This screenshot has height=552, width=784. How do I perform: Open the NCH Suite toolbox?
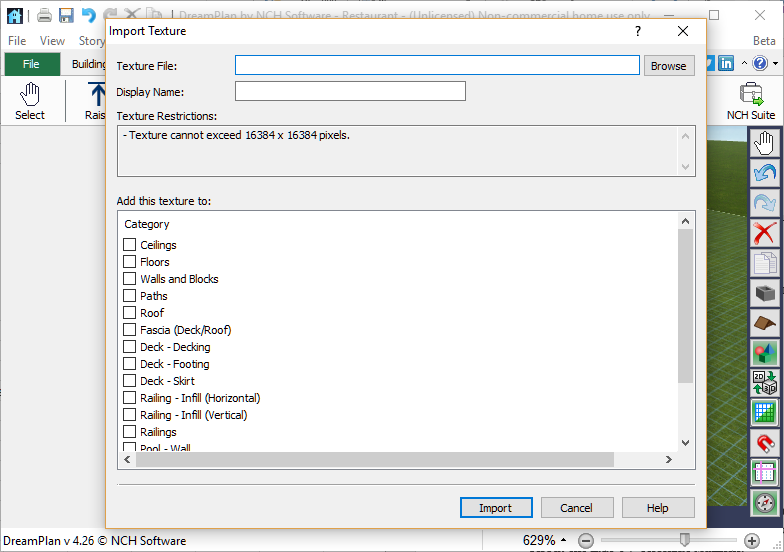(750, 101)
